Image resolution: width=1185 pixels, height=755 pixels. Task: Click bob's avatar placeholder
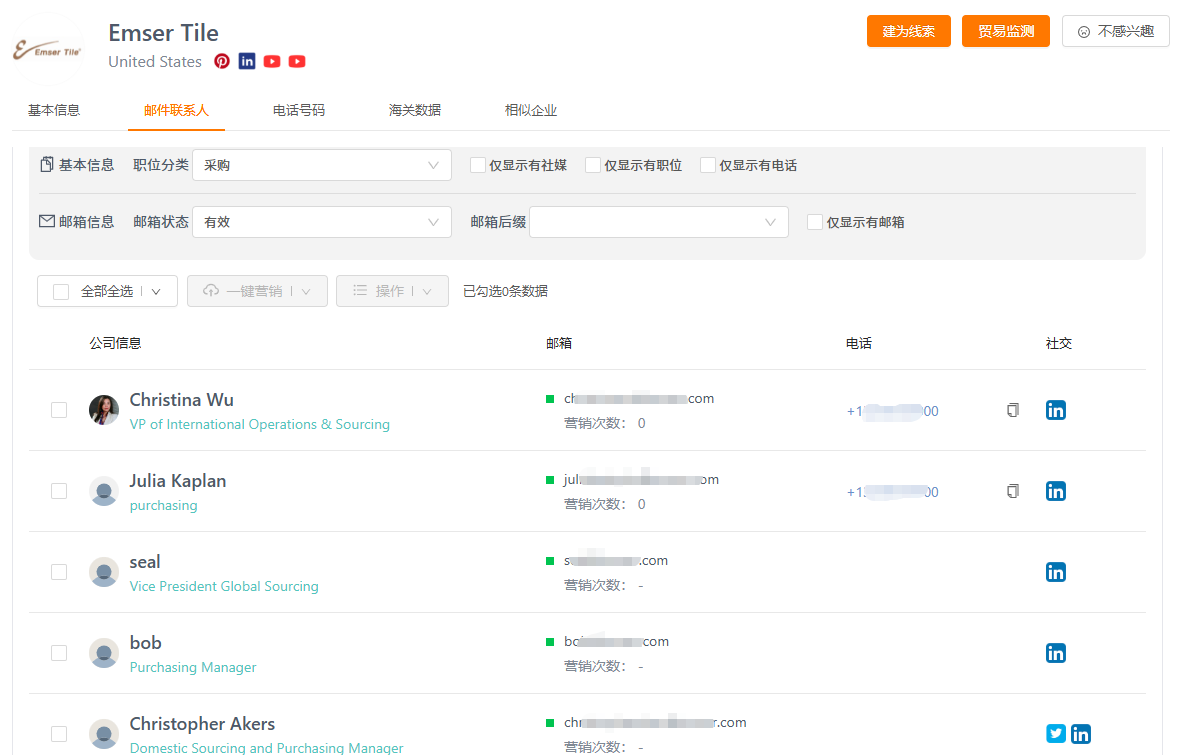tap(104, 653)
